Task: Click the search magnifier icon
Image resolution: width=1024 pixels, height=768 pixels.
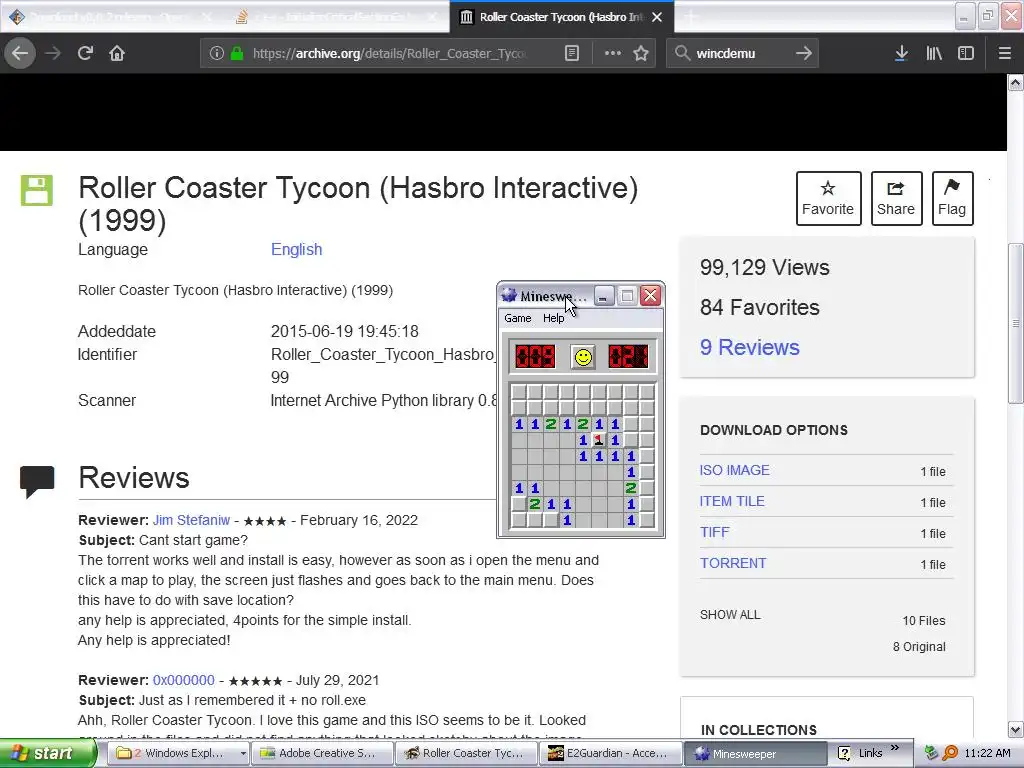Action: [x=682, y=53]
